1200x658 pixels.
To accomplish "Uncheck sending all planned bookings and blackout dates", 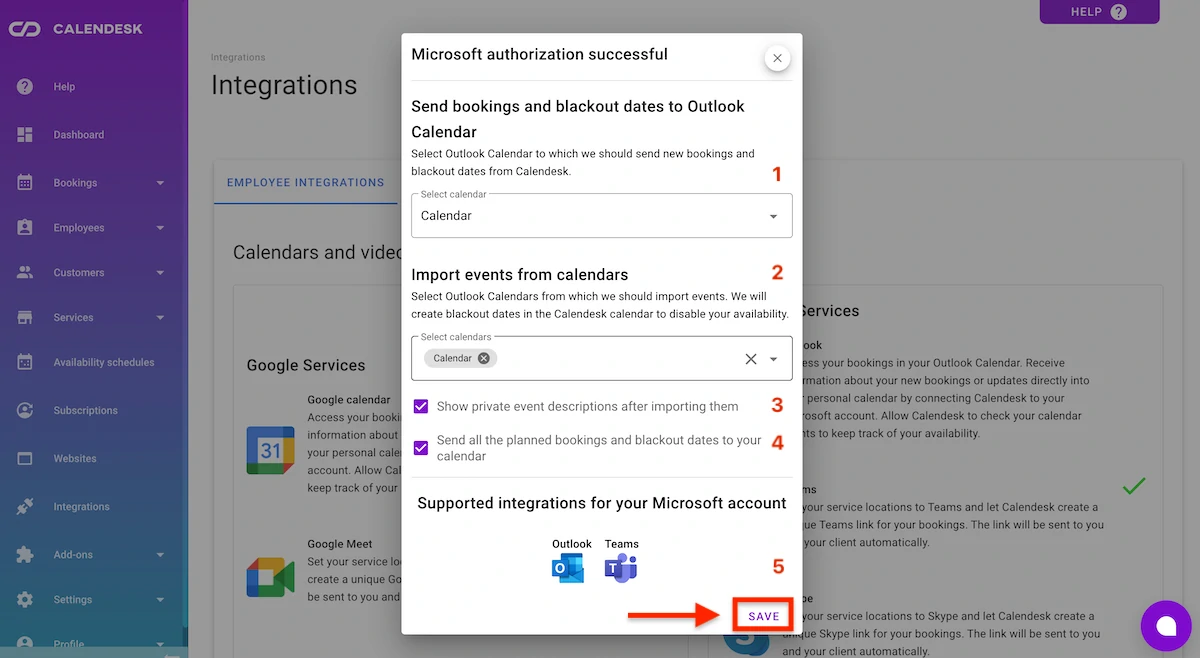I will pyautogui.click(x=421, y=447).
